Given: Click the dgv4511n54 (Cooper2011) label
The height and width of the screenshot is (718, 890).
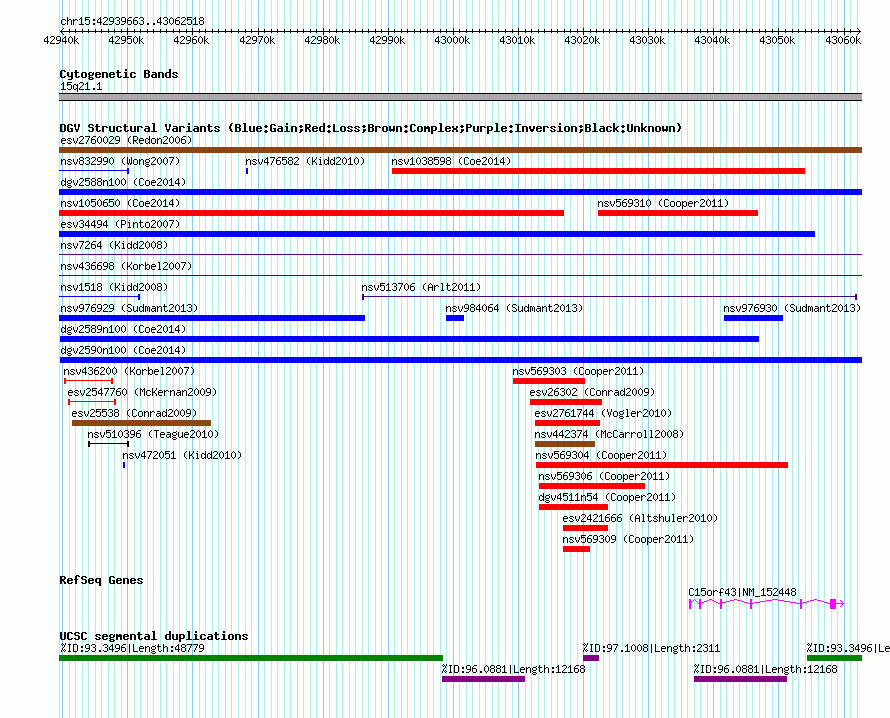Looking at the screenshot, I should [x=607, y=497].
